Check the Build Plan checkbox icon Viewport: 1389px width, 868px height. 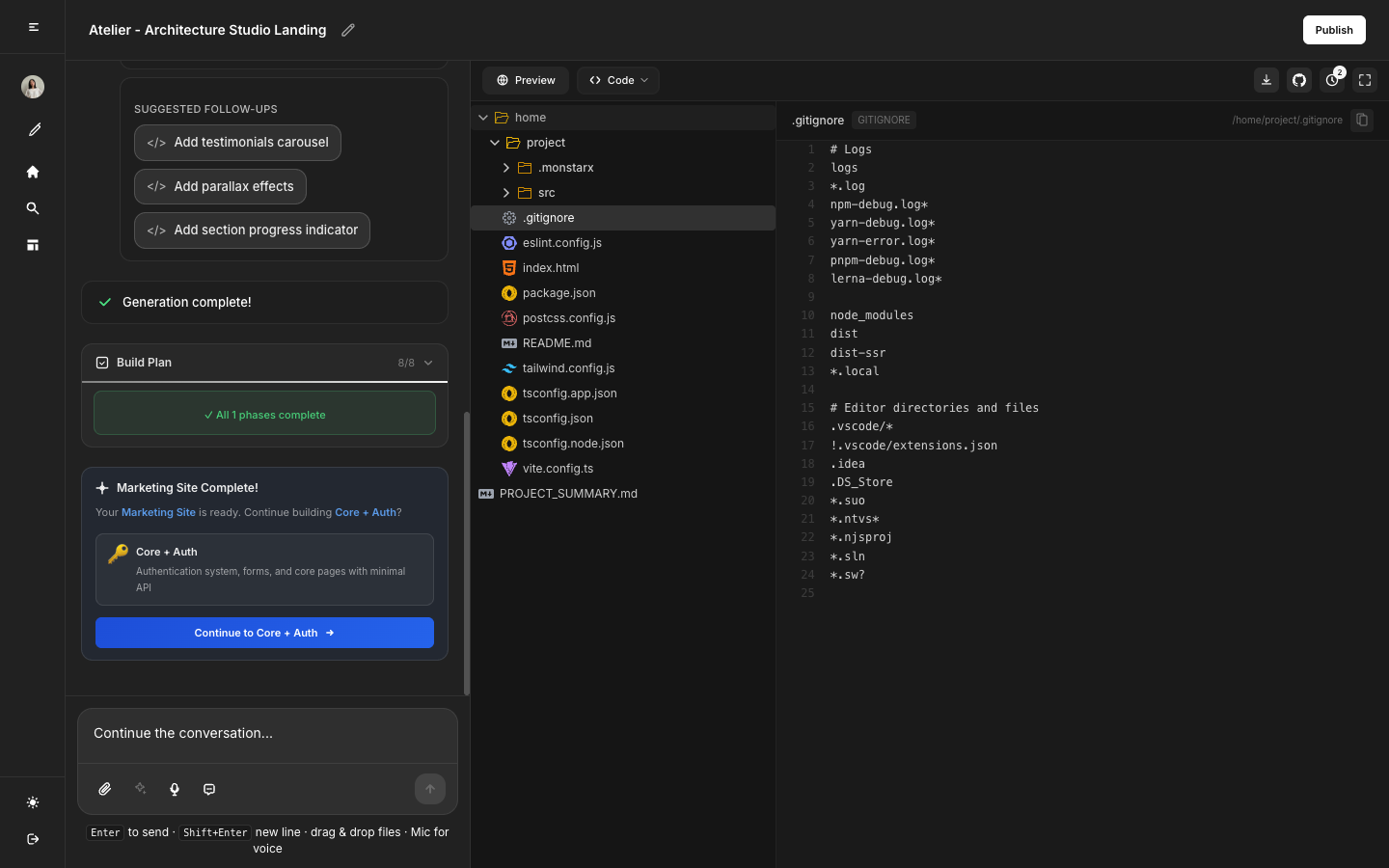102,363
